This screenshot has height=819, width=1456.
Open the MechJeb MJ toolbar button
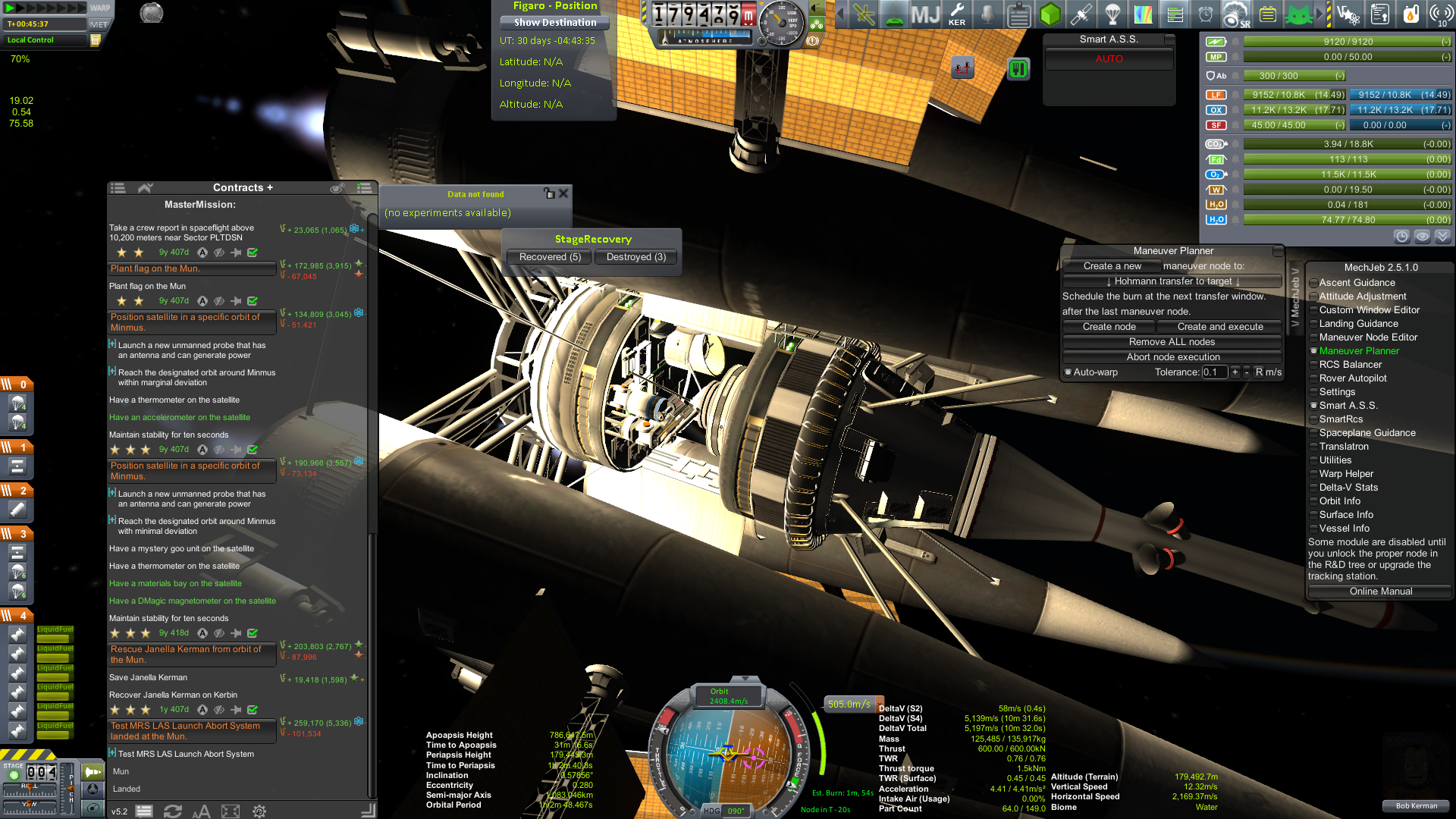(x=925, y=14)
